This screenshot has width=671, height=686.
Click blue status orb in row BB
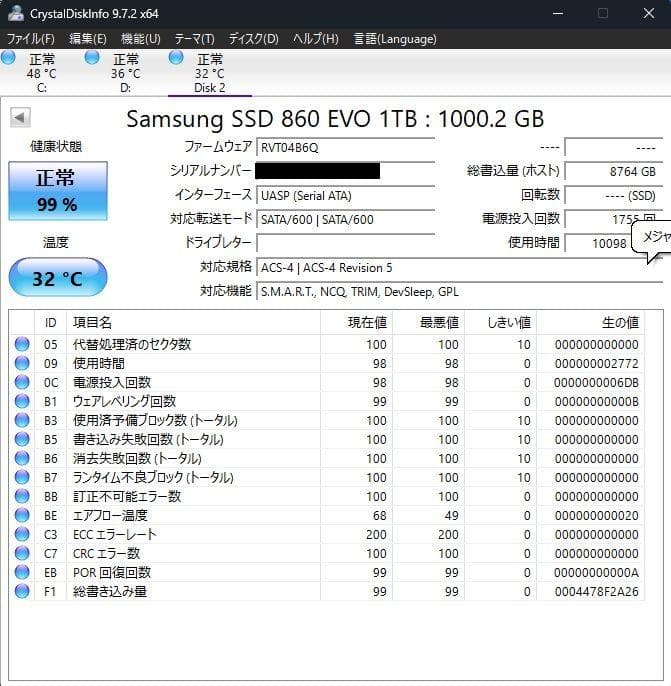click(x=22, y=497)
